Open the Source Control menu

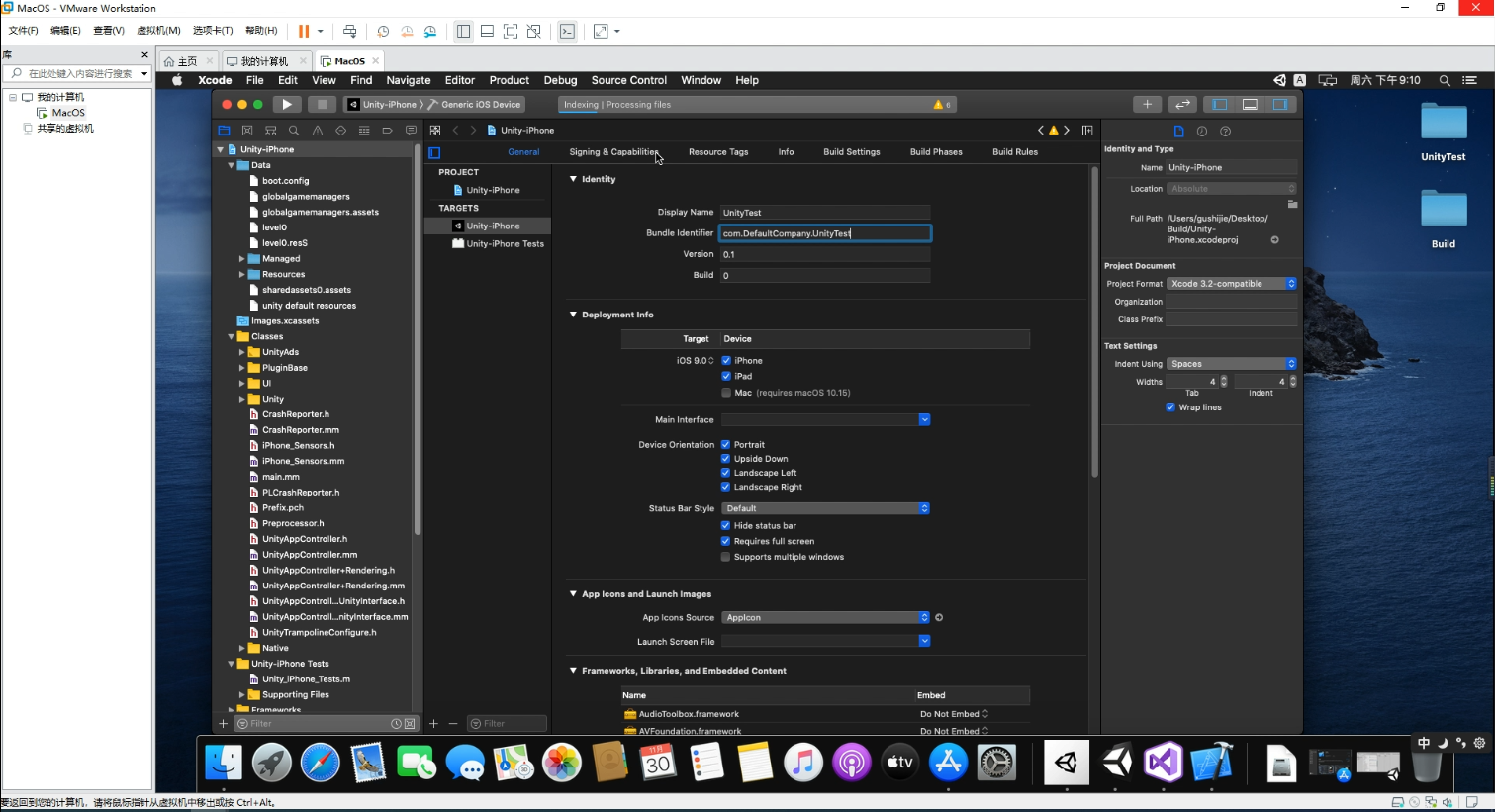629,80
